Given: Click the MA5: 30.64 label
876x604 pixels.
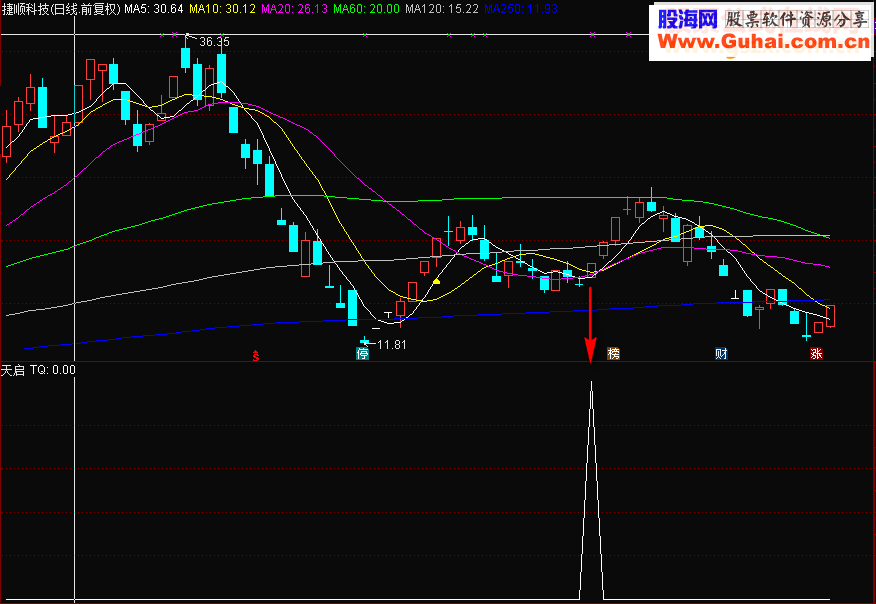Looking at the screenshot, I should [154, 8].
